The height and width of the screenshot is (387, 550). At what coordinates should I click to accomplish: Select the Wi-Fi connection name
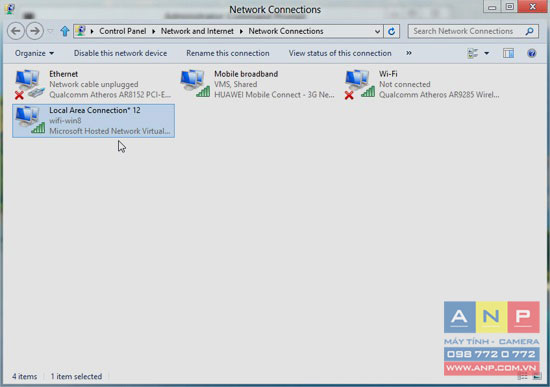[388, 74]
